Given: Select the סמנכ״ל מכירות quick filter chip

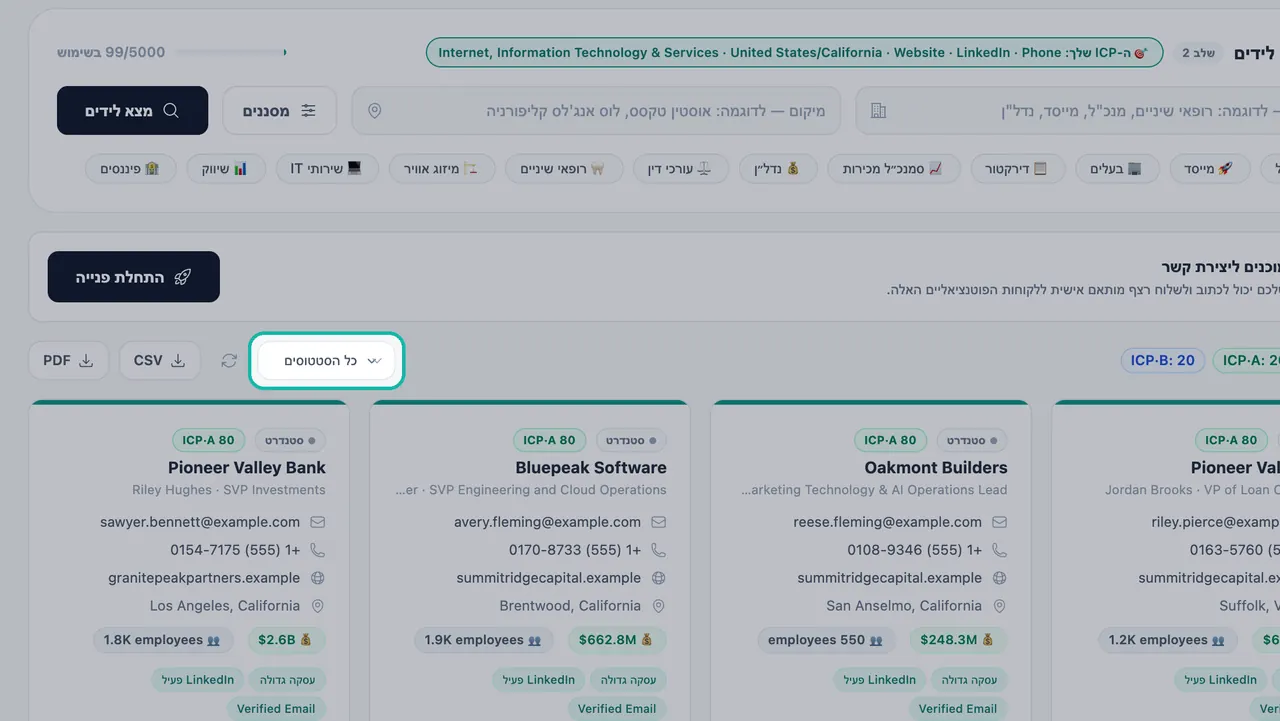Looking at the screenshot, I should (894, 169).
